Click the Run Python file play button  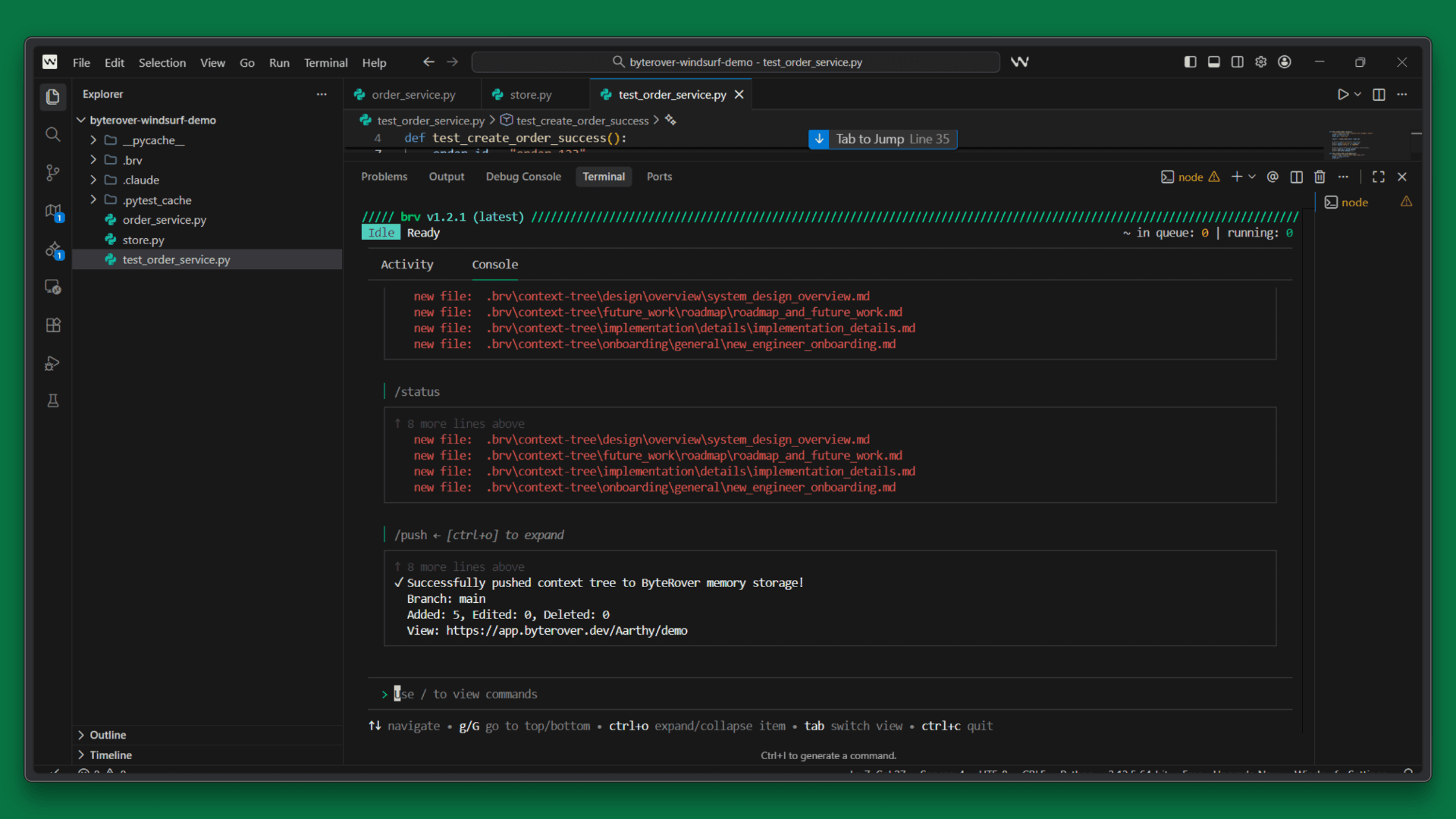pyautogui.click(x=1342, y=95)
